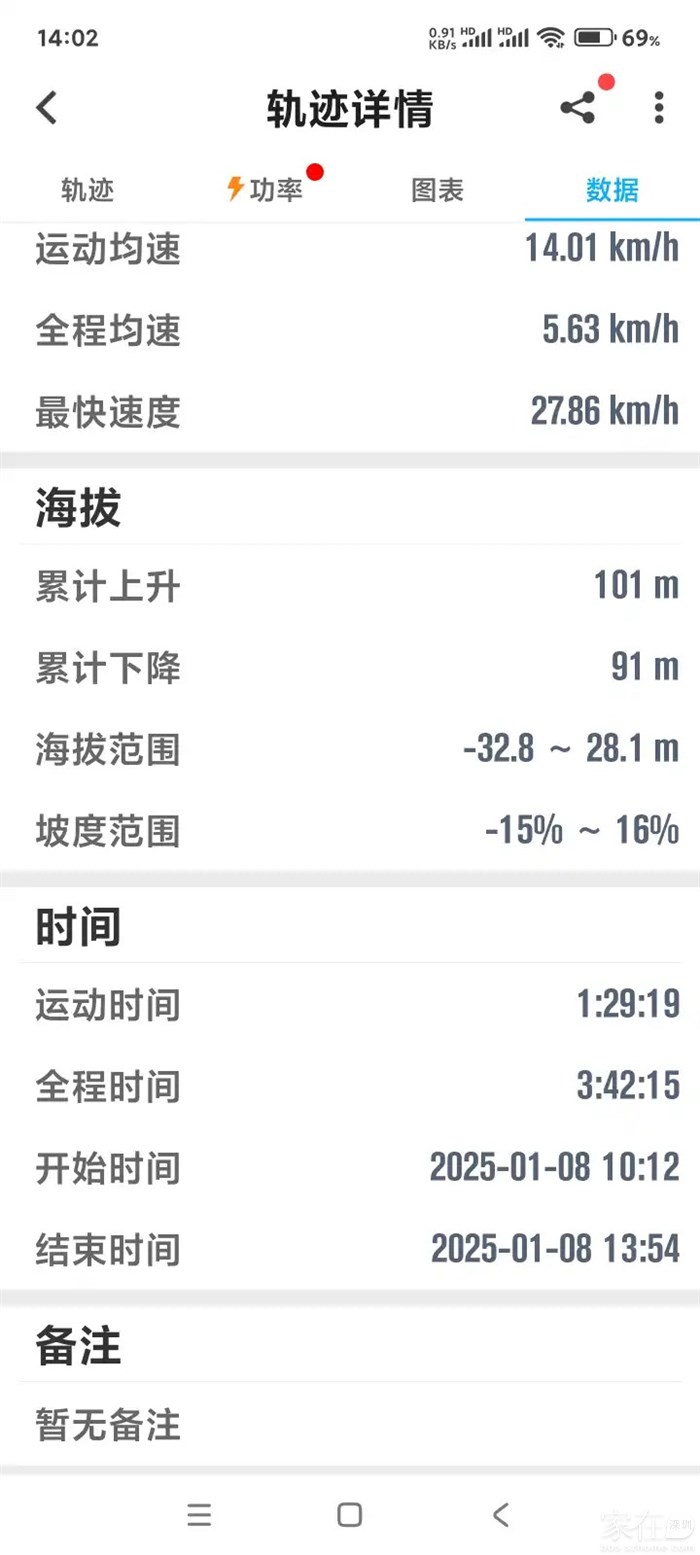
Task: Tap the battery status icon
Action: (x=594, y=38)
